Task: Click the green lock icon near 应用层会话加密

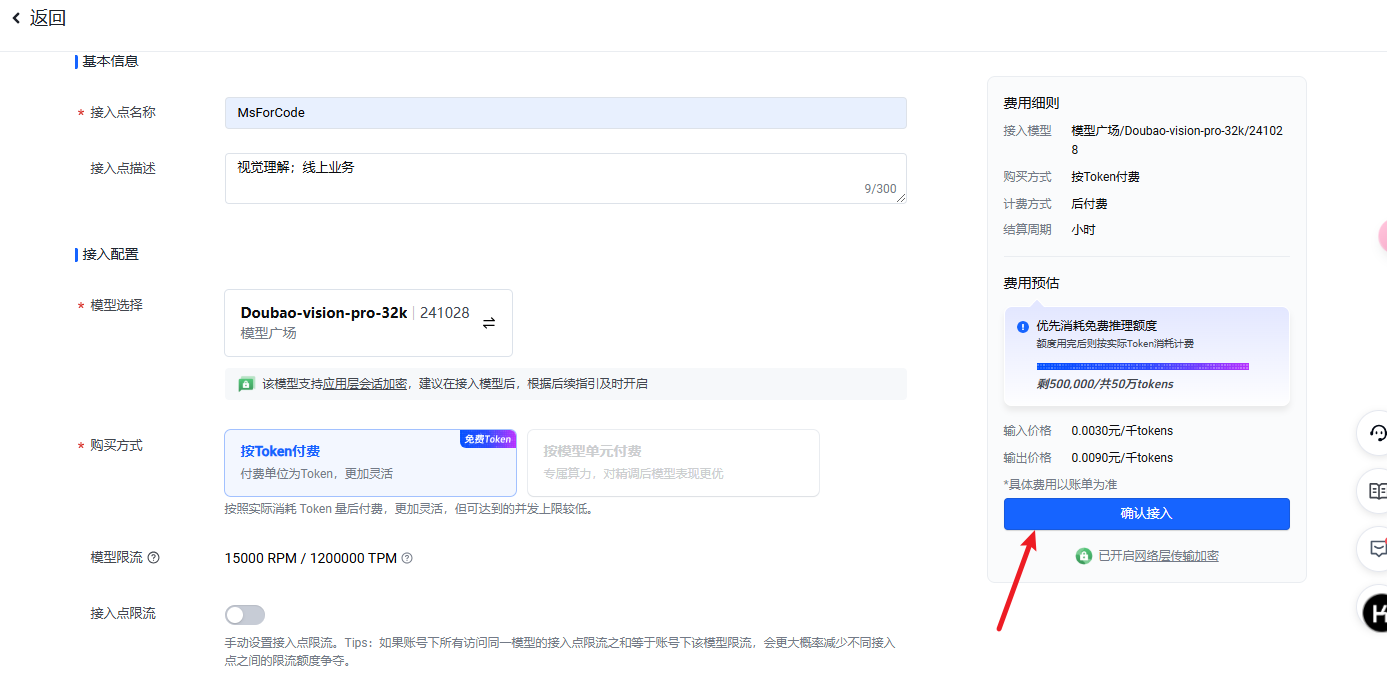Action: point(246,384)
